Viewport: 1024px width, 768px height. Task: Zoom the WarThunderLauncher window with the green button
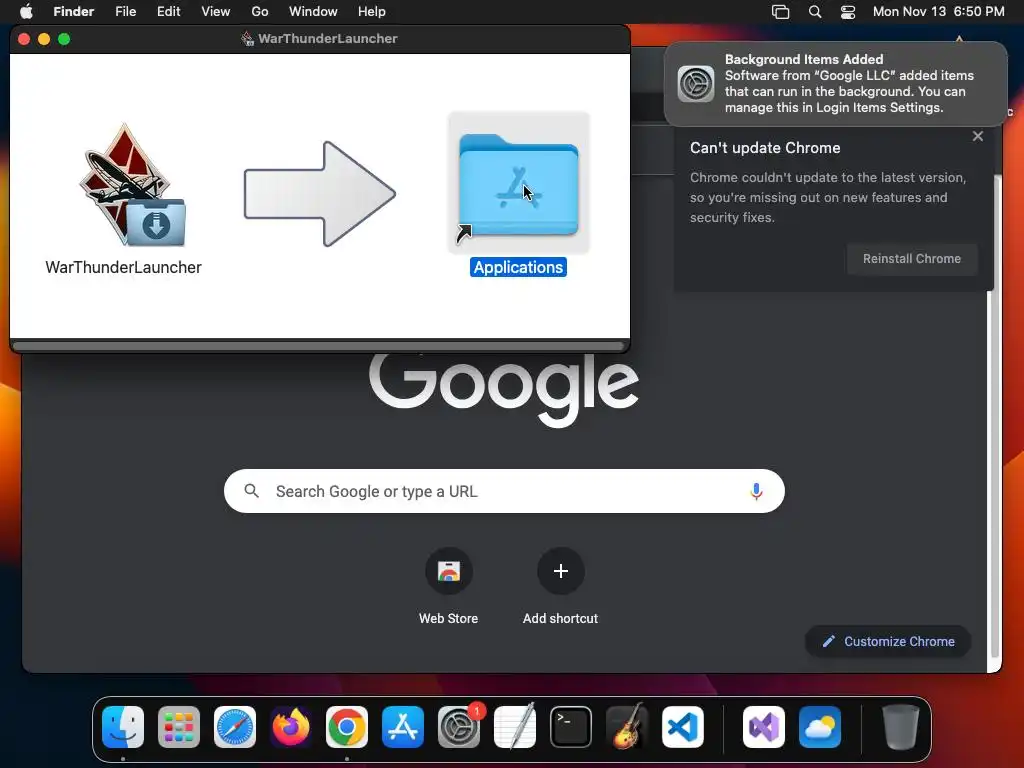tap(64, 39)
